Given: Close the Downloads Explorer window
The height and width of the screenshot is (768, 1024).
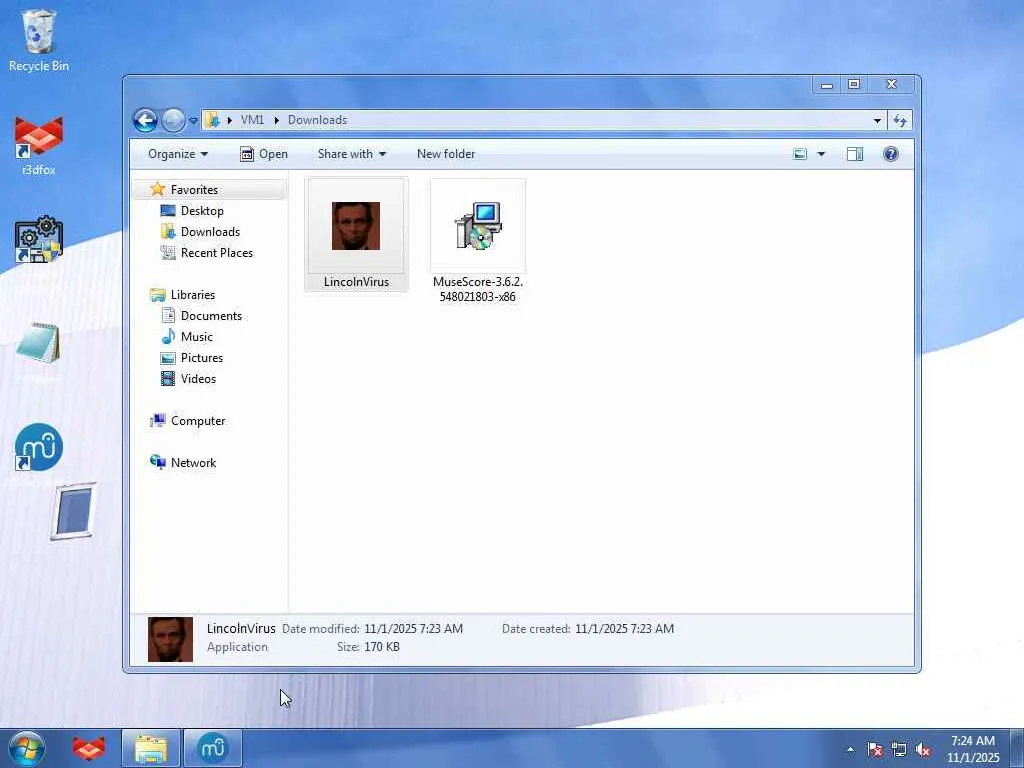Looking at the screenshot, I should [891, 84].
